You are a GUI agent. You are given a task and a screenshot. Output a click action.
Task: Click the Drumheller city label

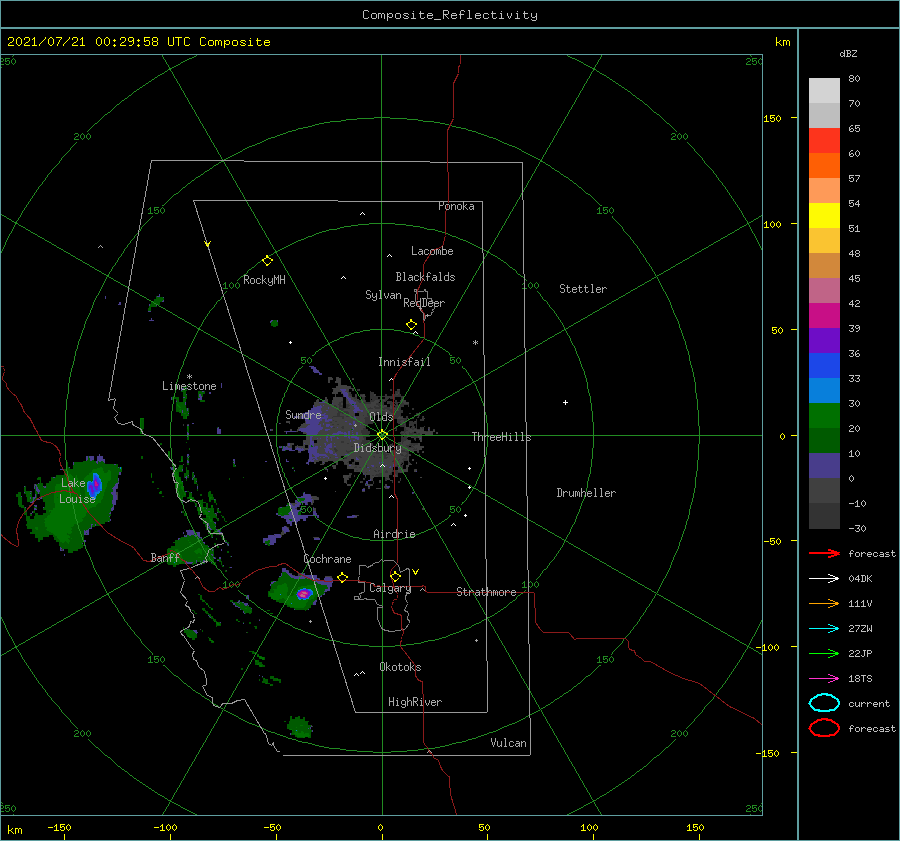click(586, 493)
